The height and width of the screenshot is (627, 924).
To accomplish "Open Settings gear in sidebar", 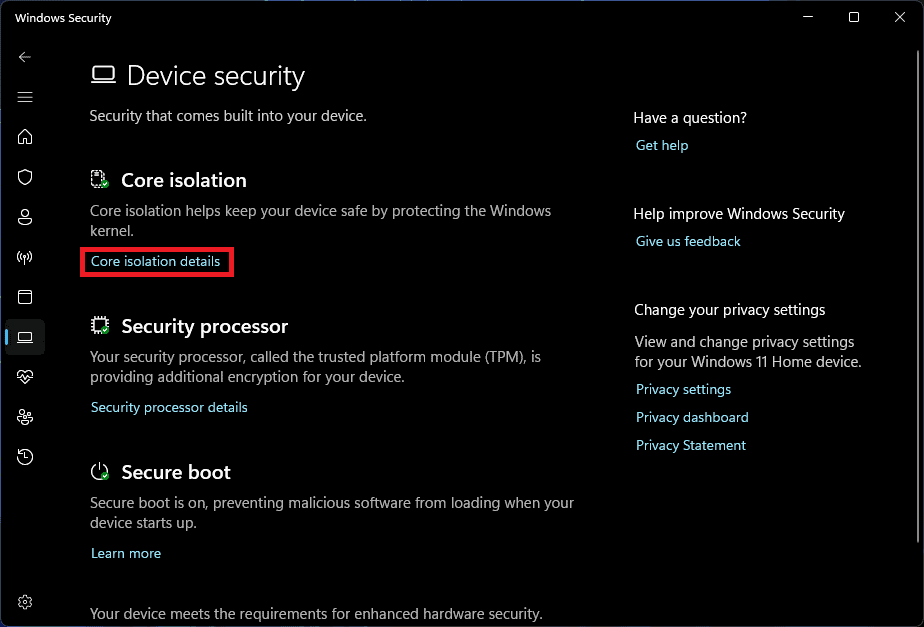I will click(25, 602).
